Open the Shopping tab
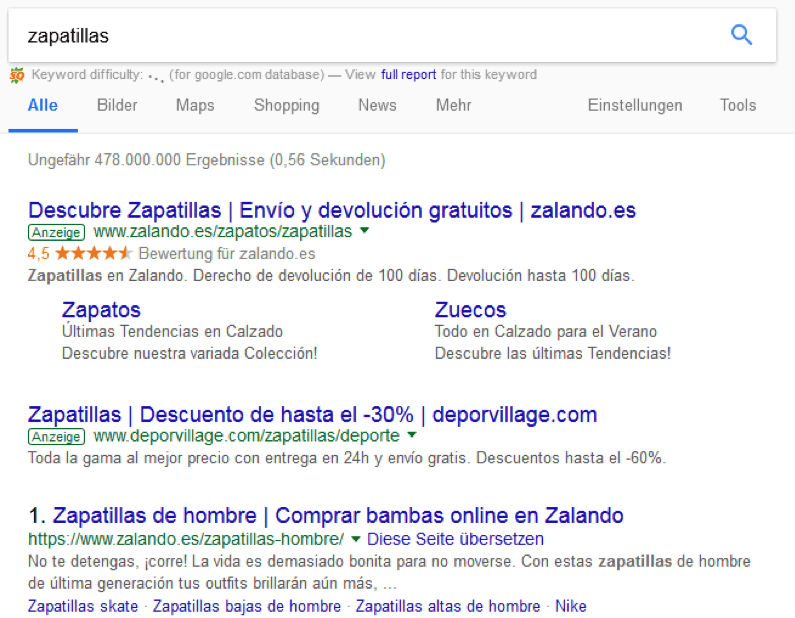The image size is (795, 618). pyautogui.click(x=286, y=105)
